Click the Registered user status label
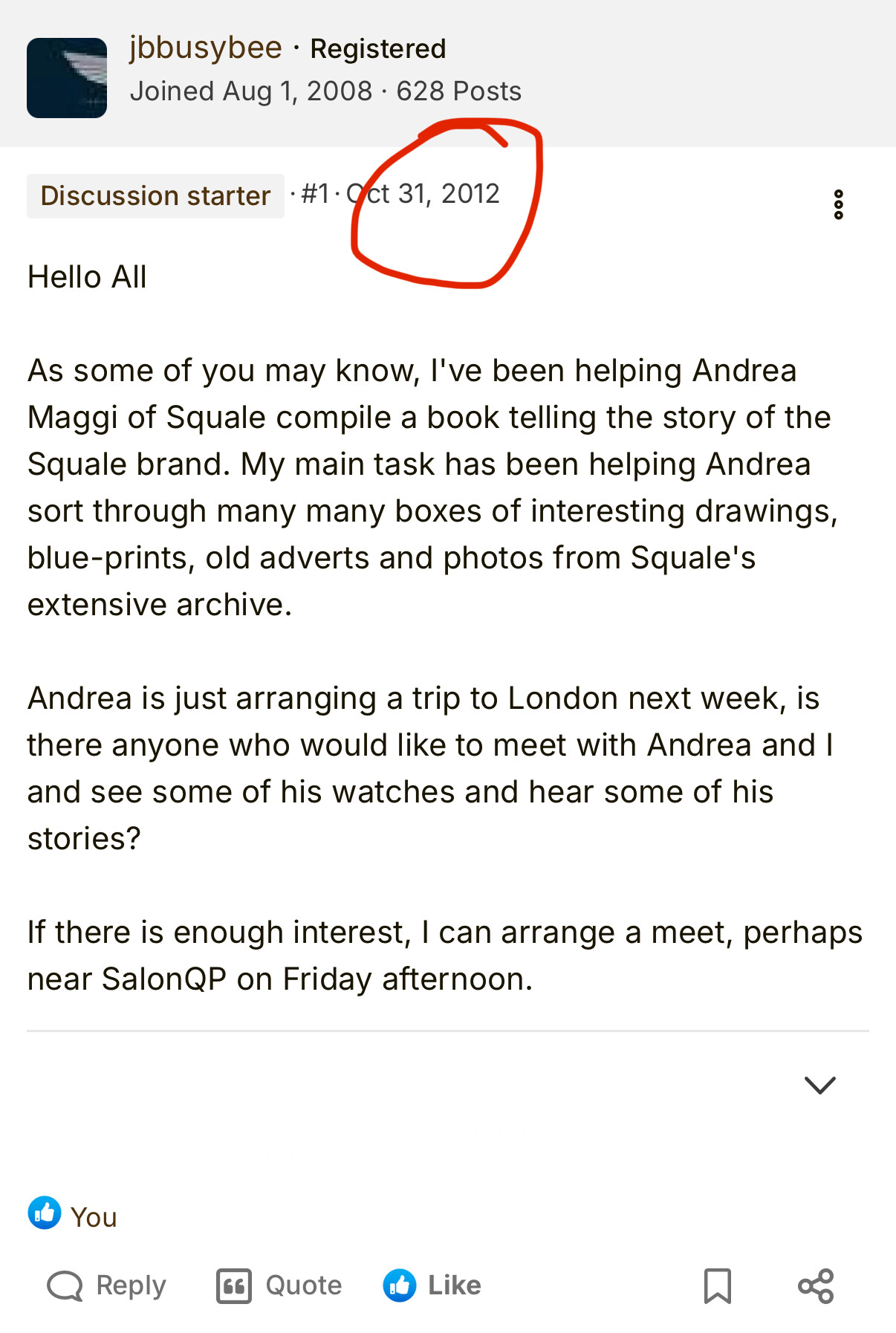The image size is (896, 1333). tap(378, 49)
